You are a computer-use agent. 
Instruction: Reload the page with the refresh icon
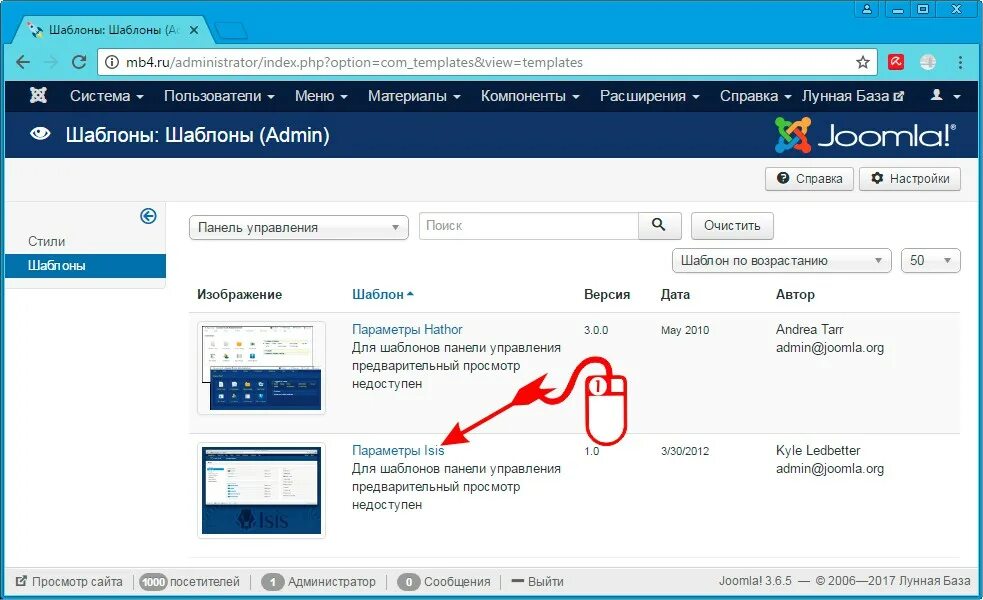click(x=79, y=61)
